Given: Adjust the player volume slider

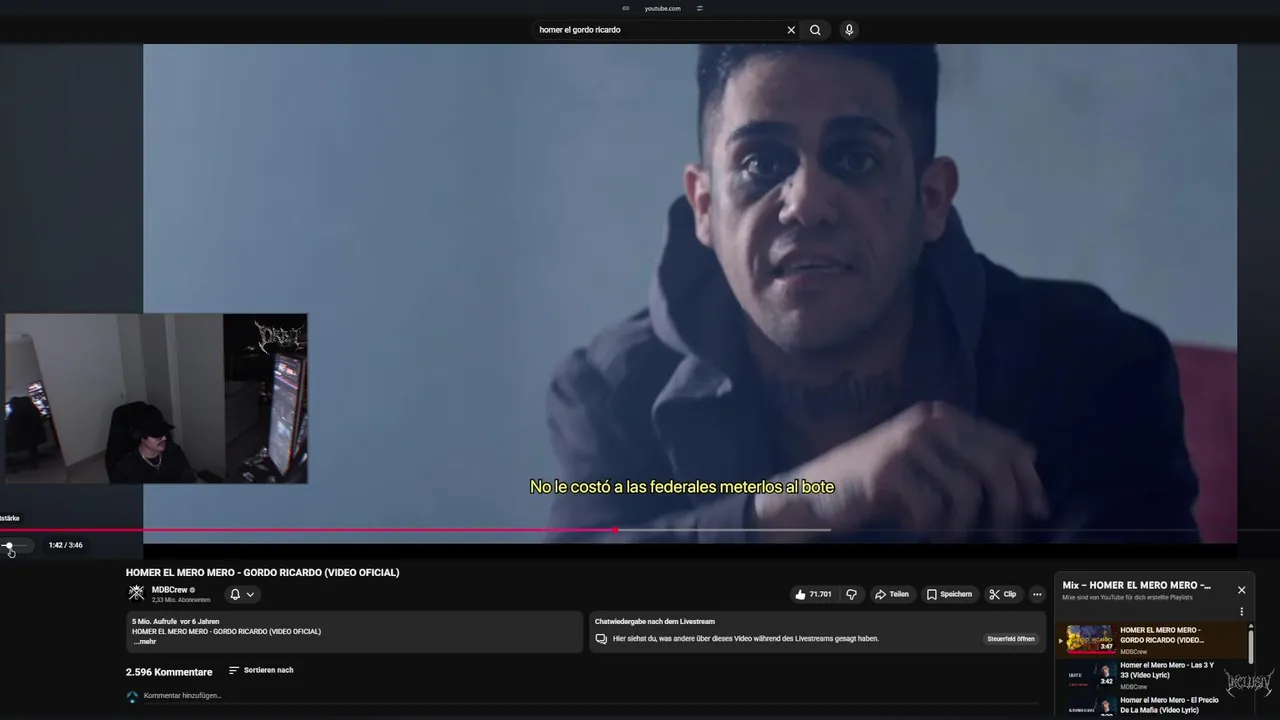Looking at the screenshot, I should tap(16, 545).
